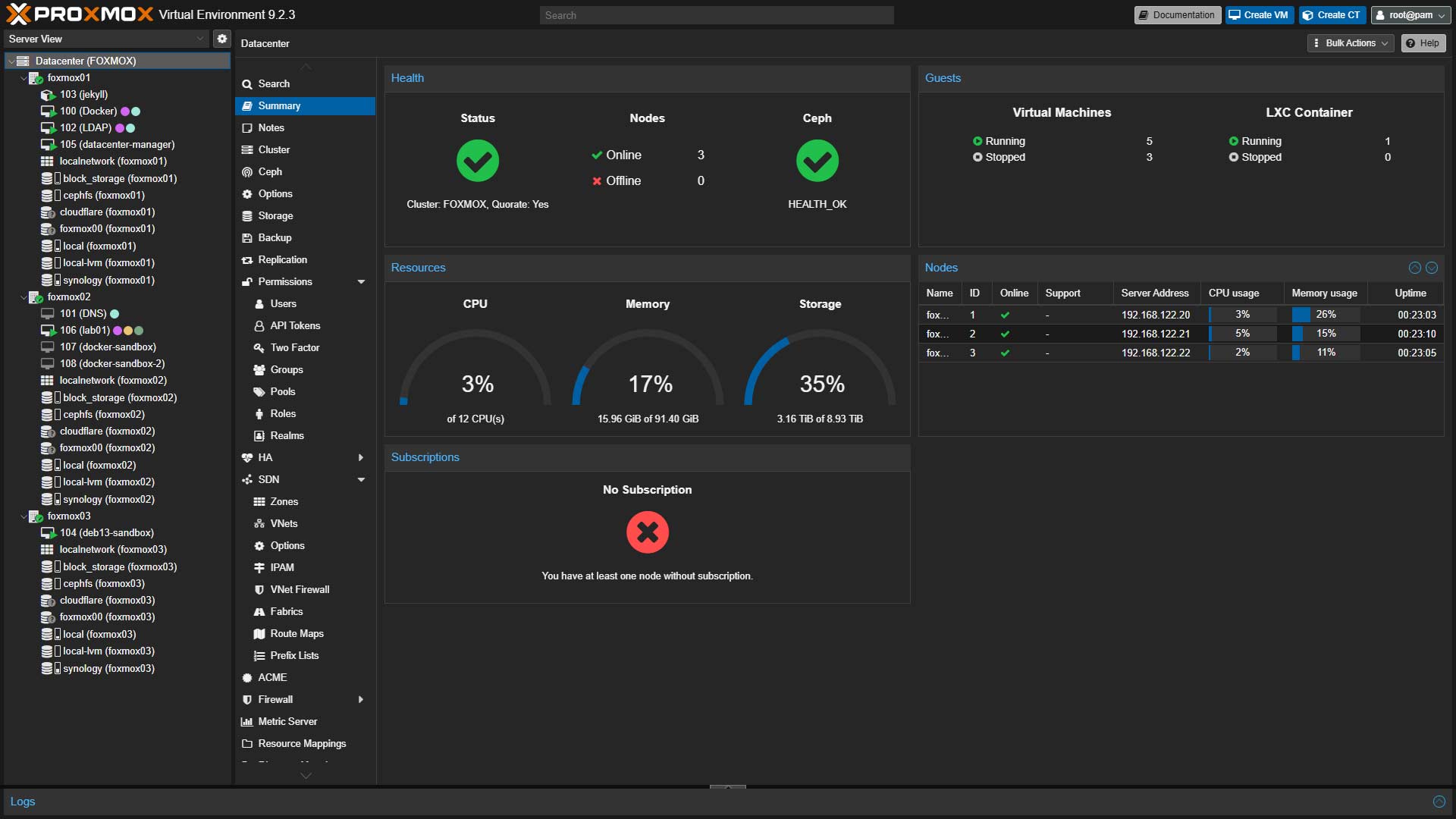Screen dimensions: 1456x819
Task: Click the CPU 3% usage gauge
Action: 475,367
